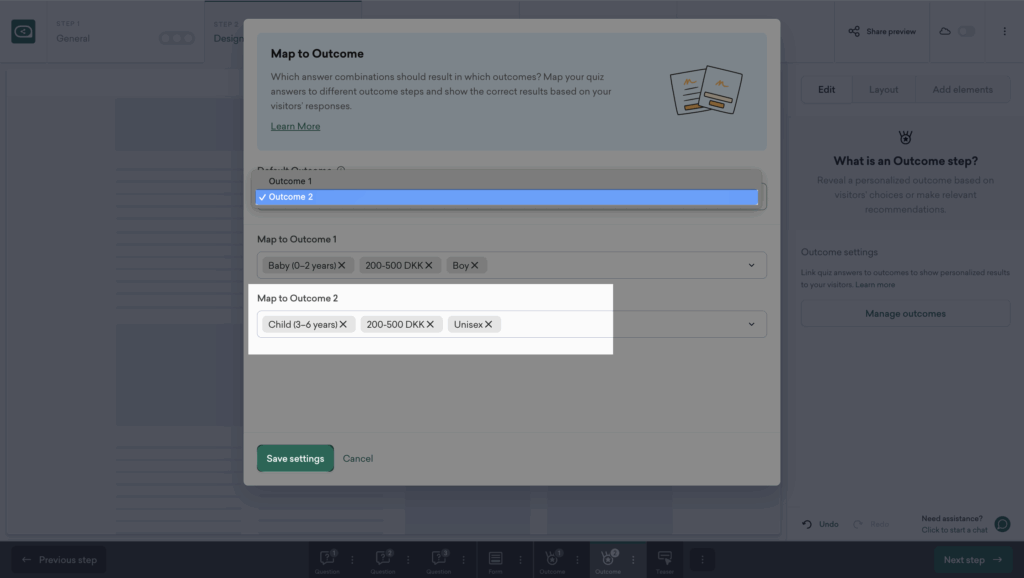Click the Save settings button
Image resolution: width=1024 pixels, height=578 pixels.
[295, 458]
